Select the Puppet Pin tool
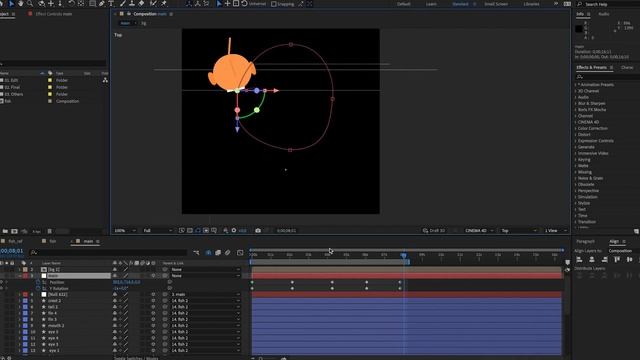640x360 pixels. pyautogui.click(x=164, y=4)
